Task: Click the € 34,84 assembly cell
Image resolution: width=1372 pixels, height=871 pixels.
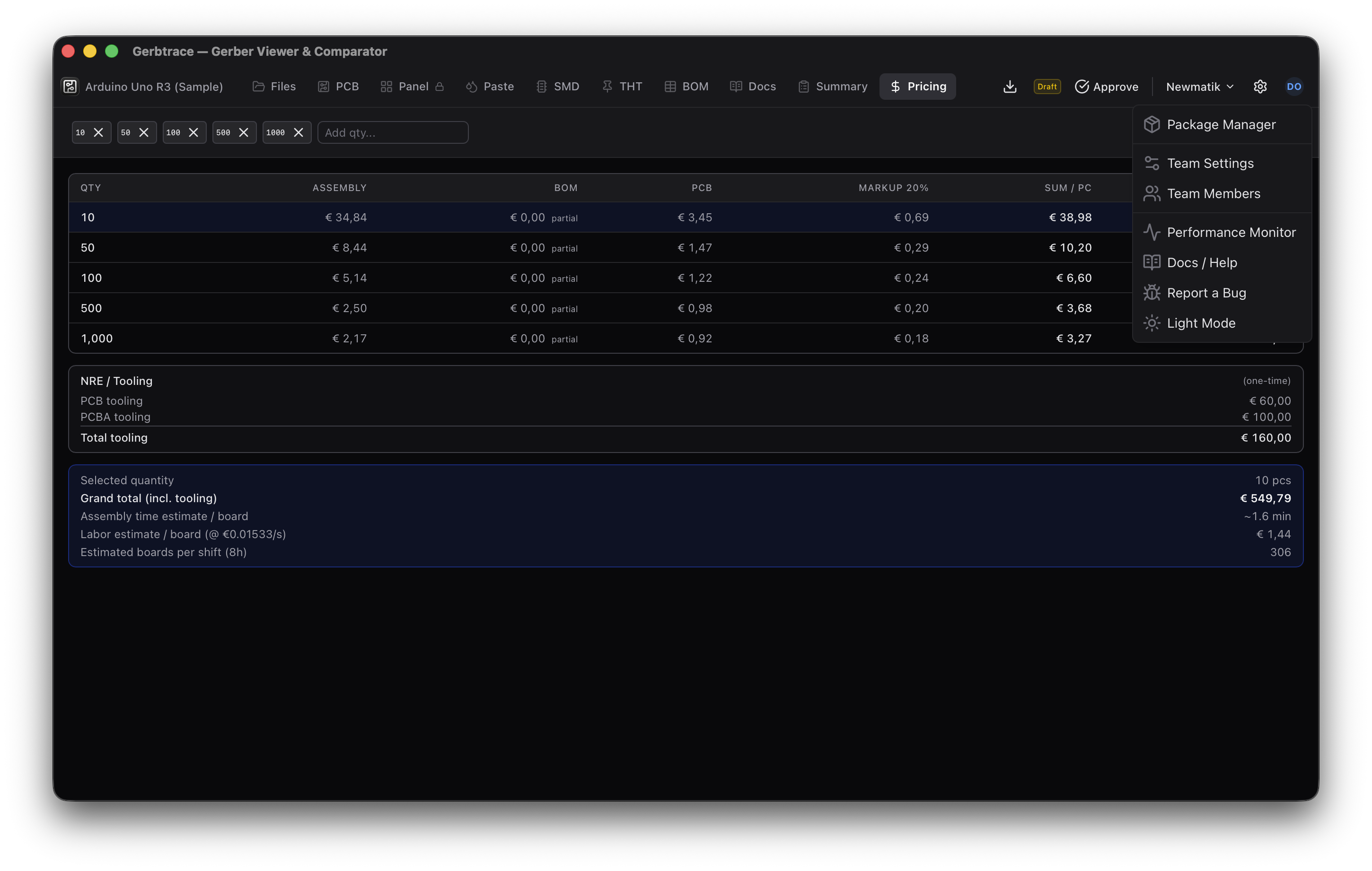Action: pyautogui.click(x=345, y=217)
